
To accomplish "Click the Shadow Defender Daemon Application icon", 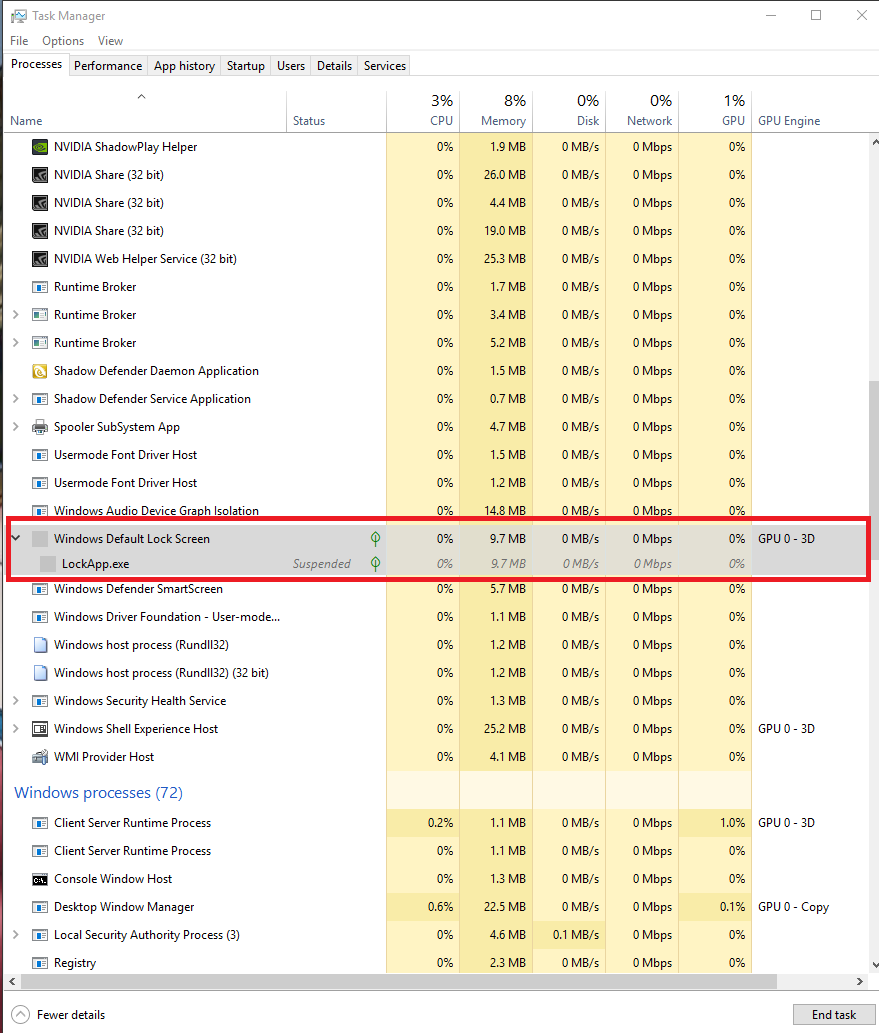I will [40, 371].
